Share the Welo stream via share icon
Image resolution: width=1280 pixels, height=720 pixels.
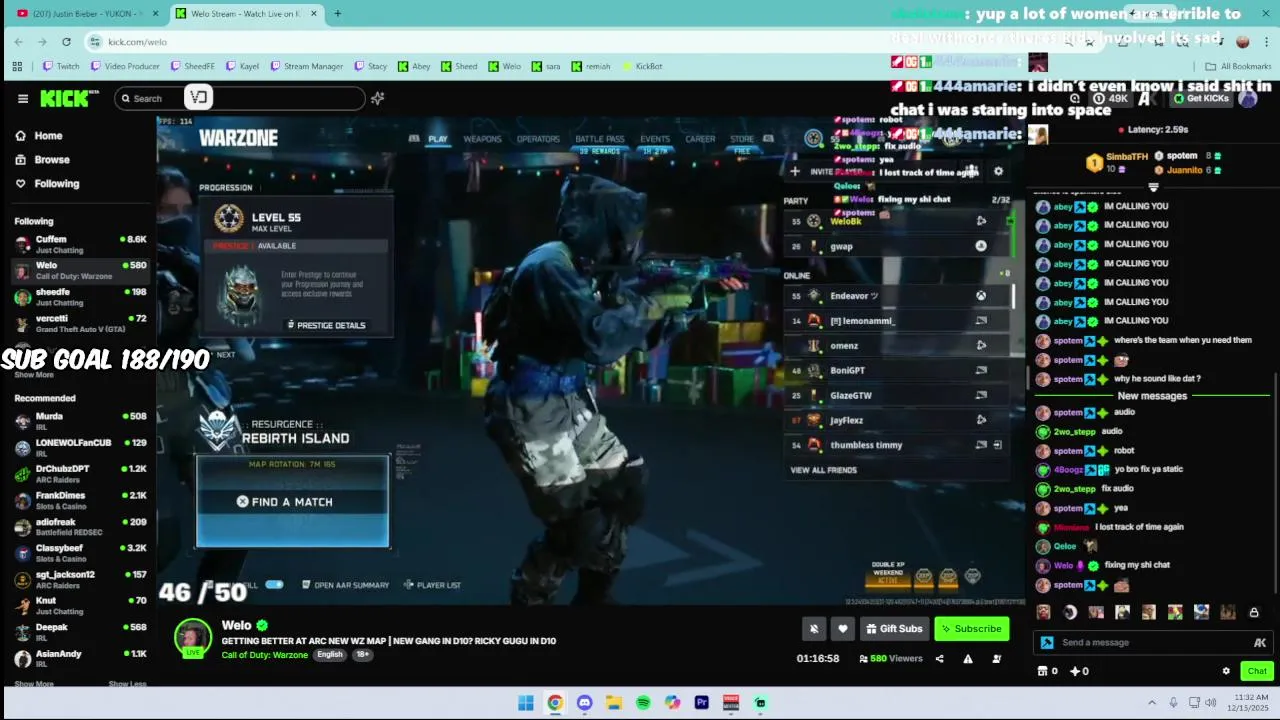(x=939, y=658)
